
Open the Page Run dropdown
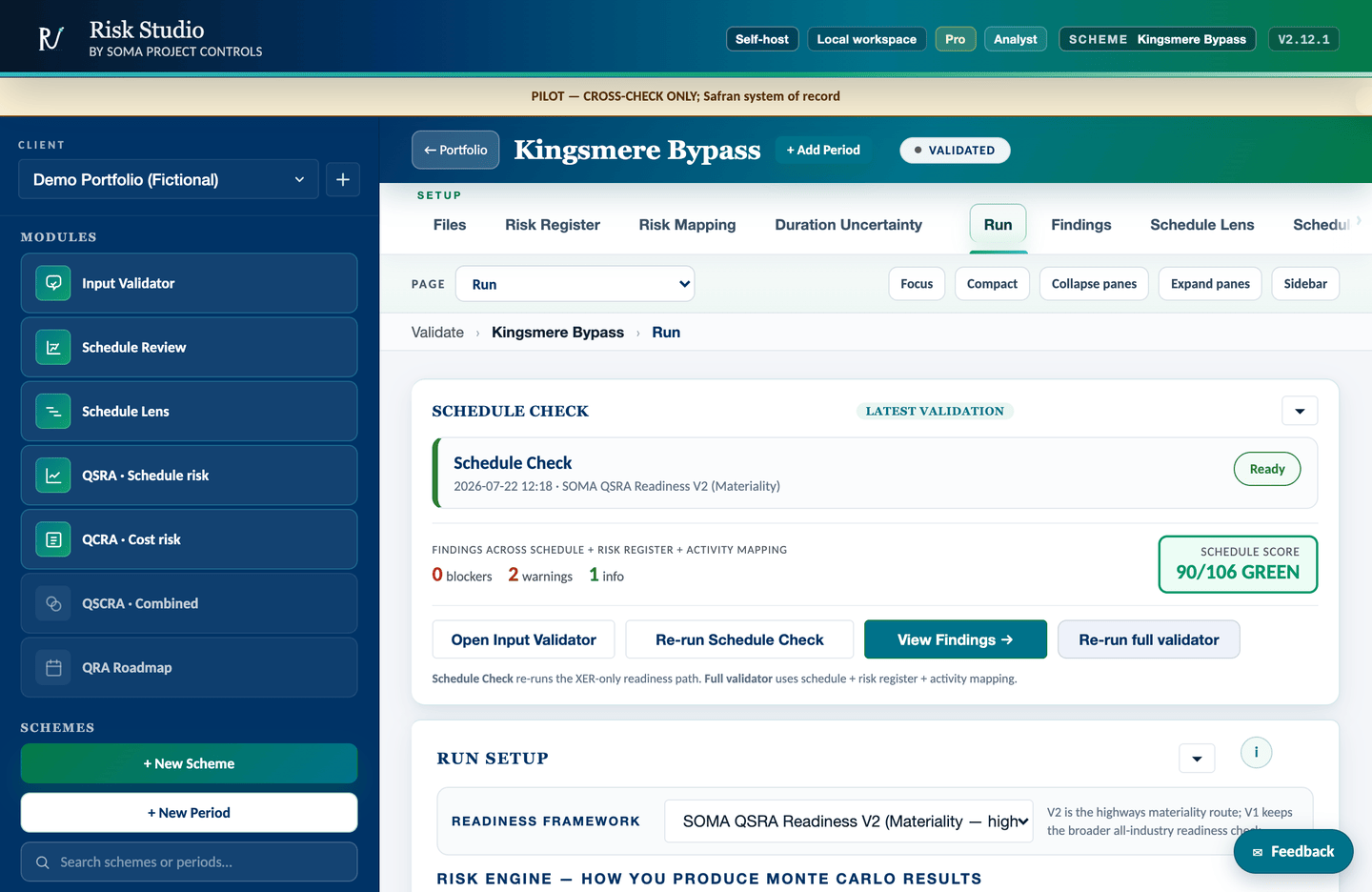pos(575,284)
